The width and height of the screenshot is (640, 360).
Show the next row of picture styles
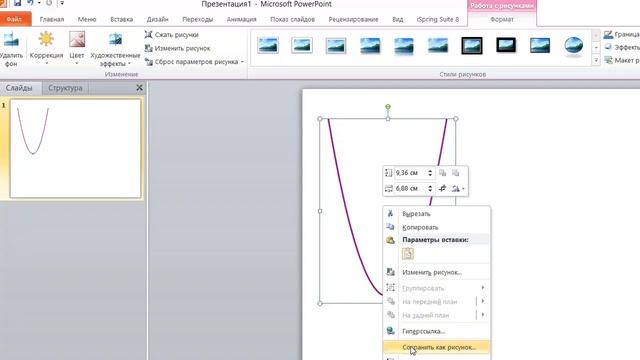click(596, 48)
